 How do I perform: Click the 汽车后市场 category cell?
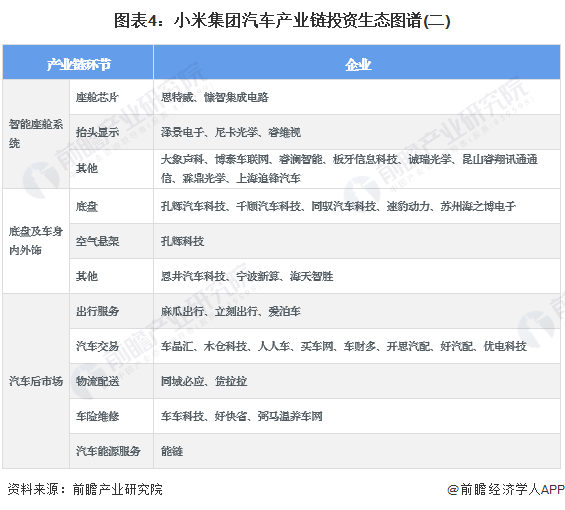[x=36, y=381]
